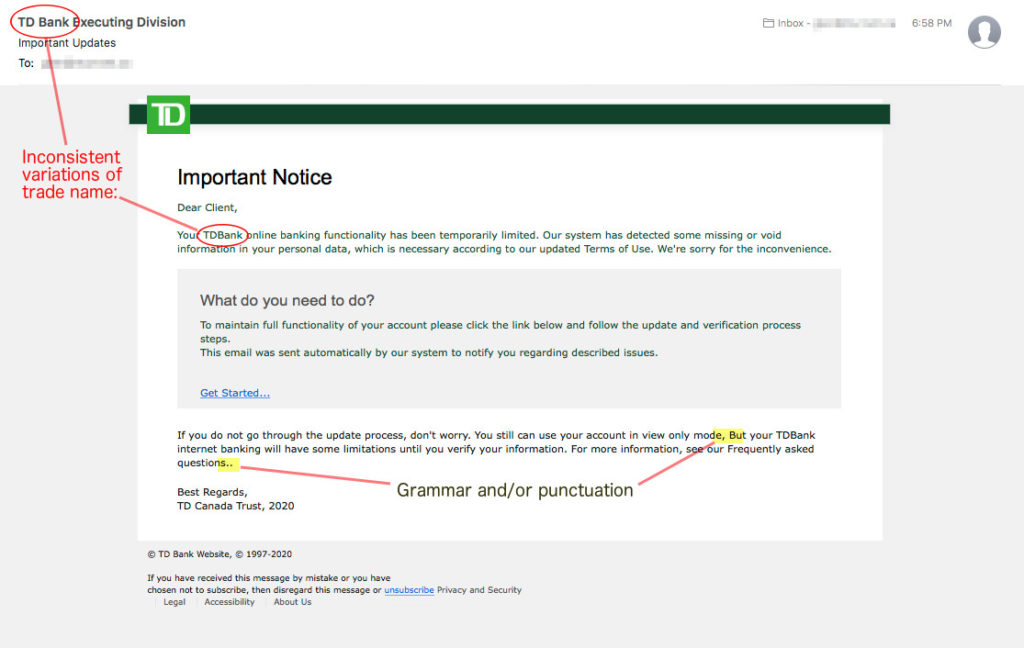Click the Inconsistent variations annotation text

(x=72, y=174)
